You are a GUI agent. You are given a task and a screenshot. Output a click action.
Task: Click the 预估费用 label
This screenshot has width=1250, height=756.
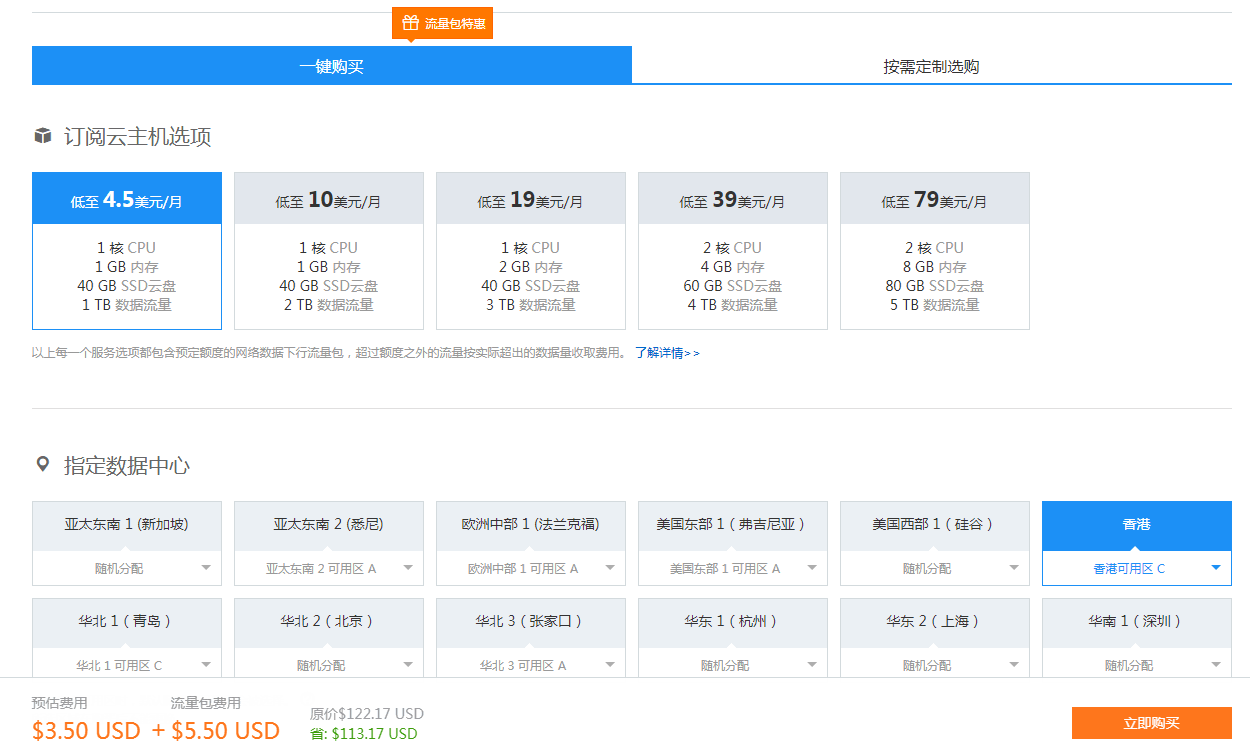tap(59, 703)
